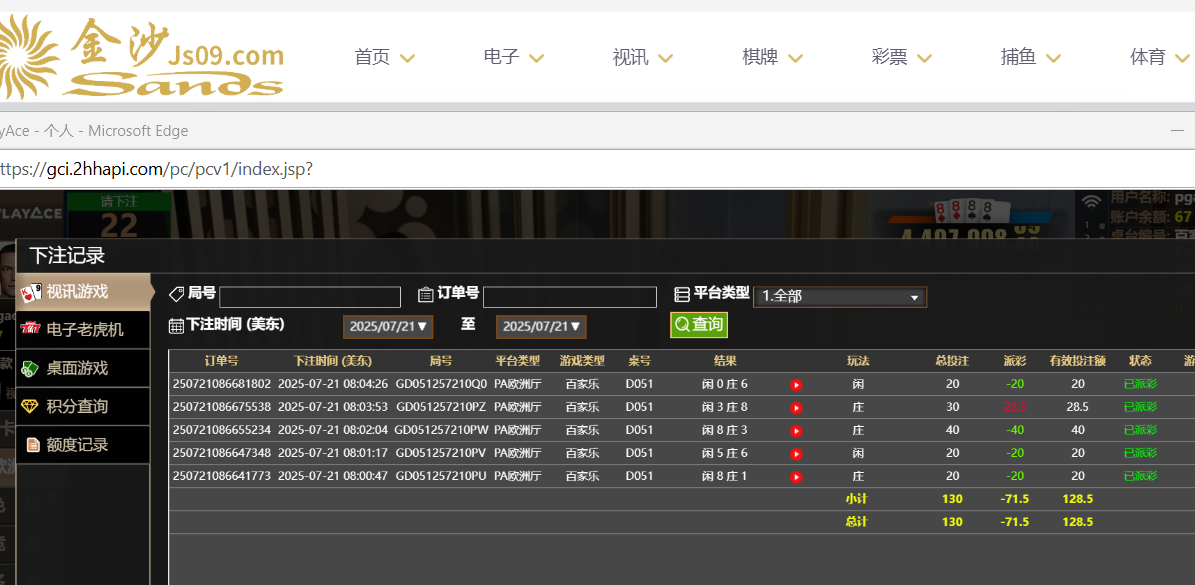Play replay of round GD051257210PZ
The height and width of the screenshot is (585, 1195).
pyautogui.click(x=796, y=408)
